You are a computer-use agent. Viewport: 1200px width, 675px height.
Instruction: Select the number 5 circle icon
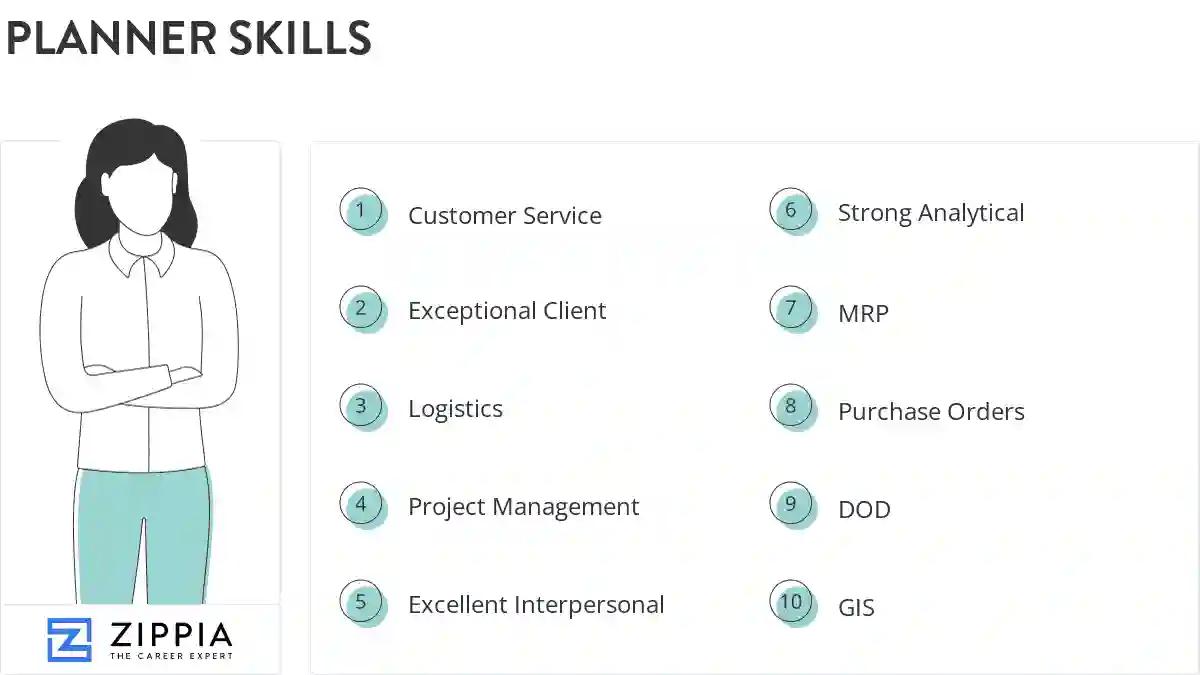click(x=362, y=603)
